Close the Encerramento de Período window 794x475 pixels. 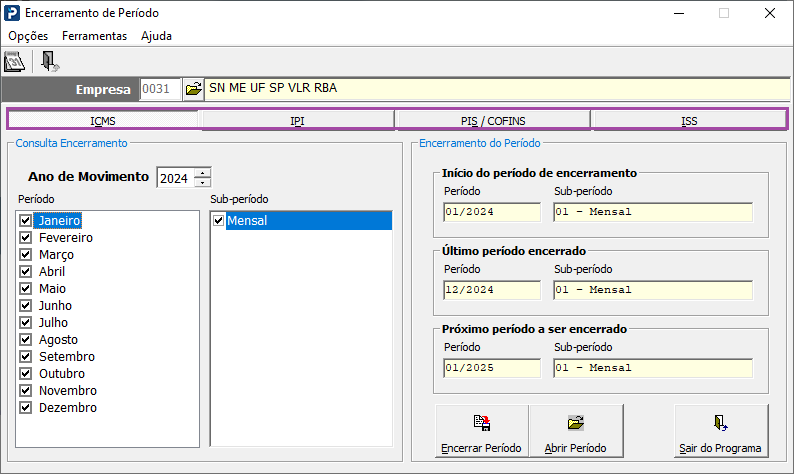click(770, 13)
